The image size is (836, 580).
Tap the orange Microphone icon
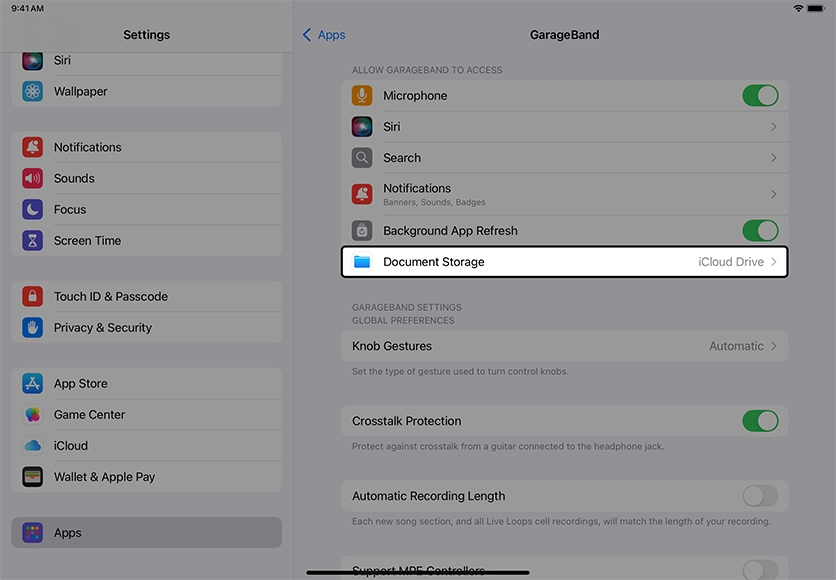(362, 96)
